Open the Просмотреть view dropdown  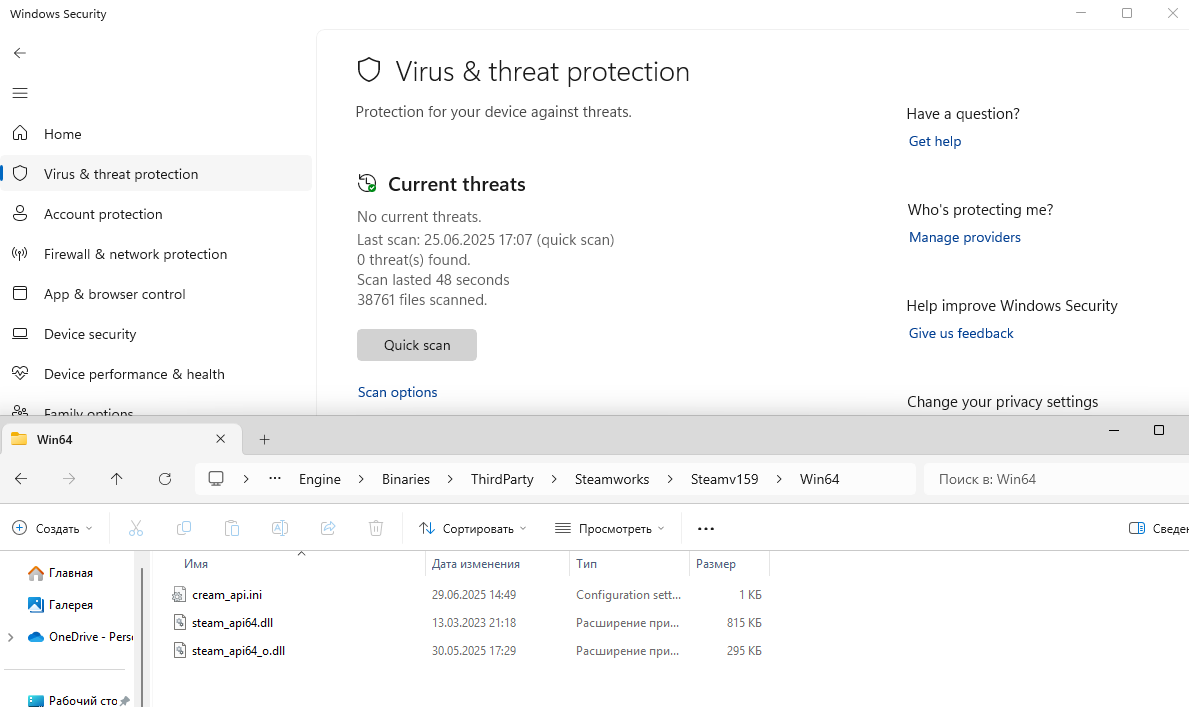(610, 529)
